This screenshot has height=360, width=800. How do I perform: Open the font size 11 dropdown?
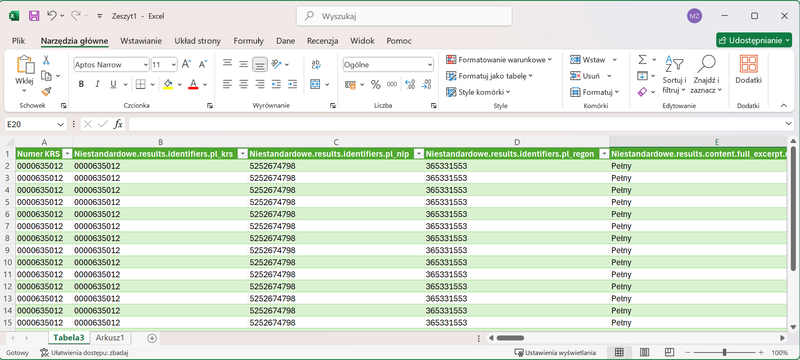point(174,65)
